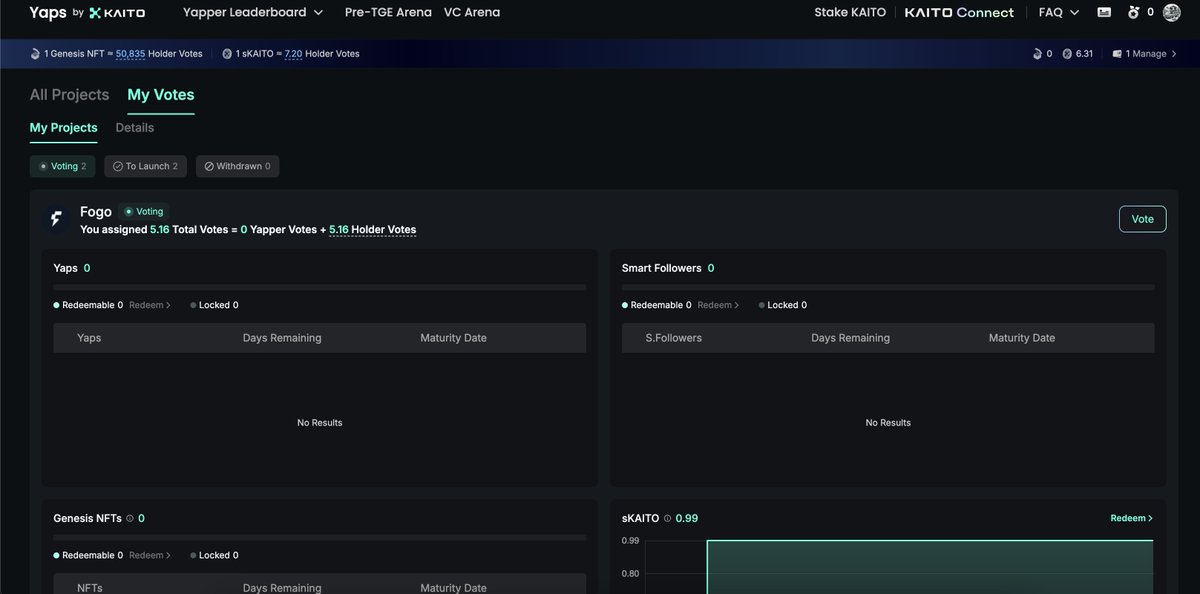Image resolution: width=1200 pixels, height=594 pixels.
Task: Click the S.Followers column header
Action: point(674,338)
